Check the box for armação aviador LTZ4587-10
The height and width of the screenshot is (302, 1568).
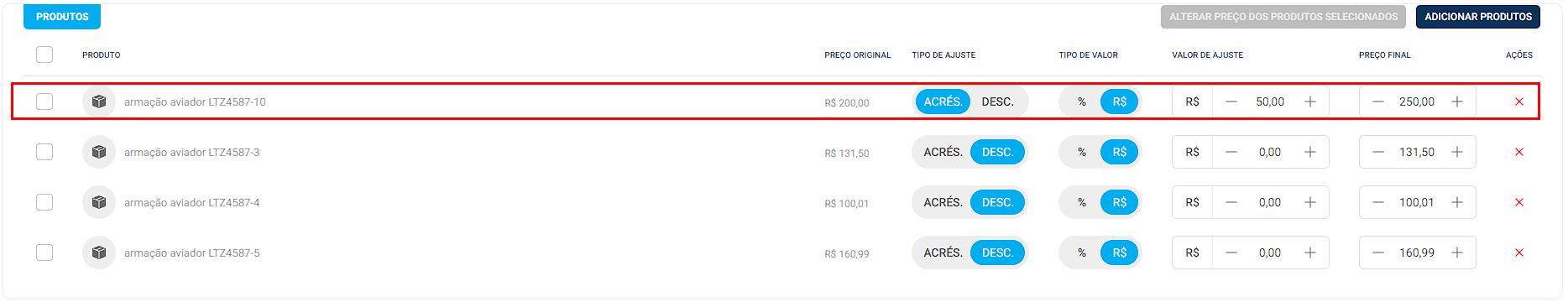tap(44, 102)
